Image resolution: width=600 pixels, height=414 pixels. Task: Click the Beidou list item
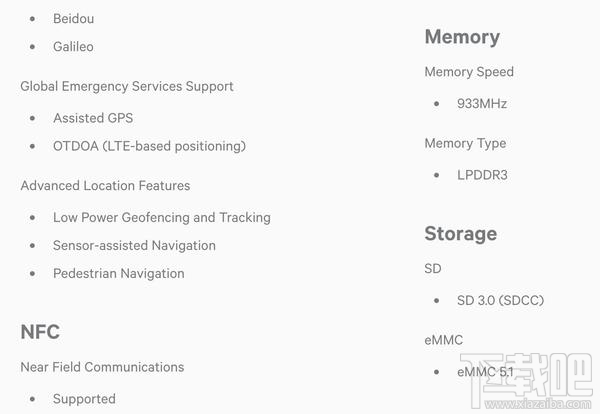(73, 19)
